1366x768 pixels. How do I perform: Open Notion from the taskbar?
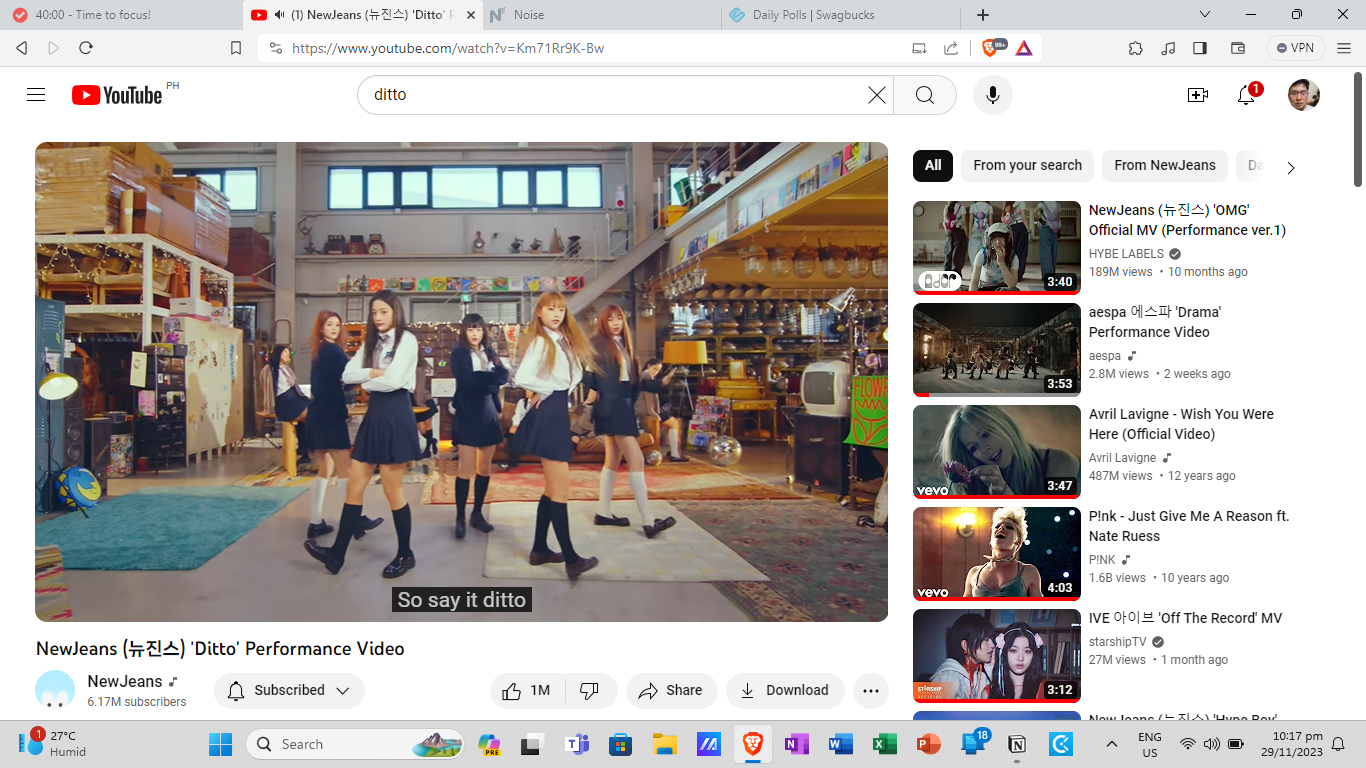1017,744
